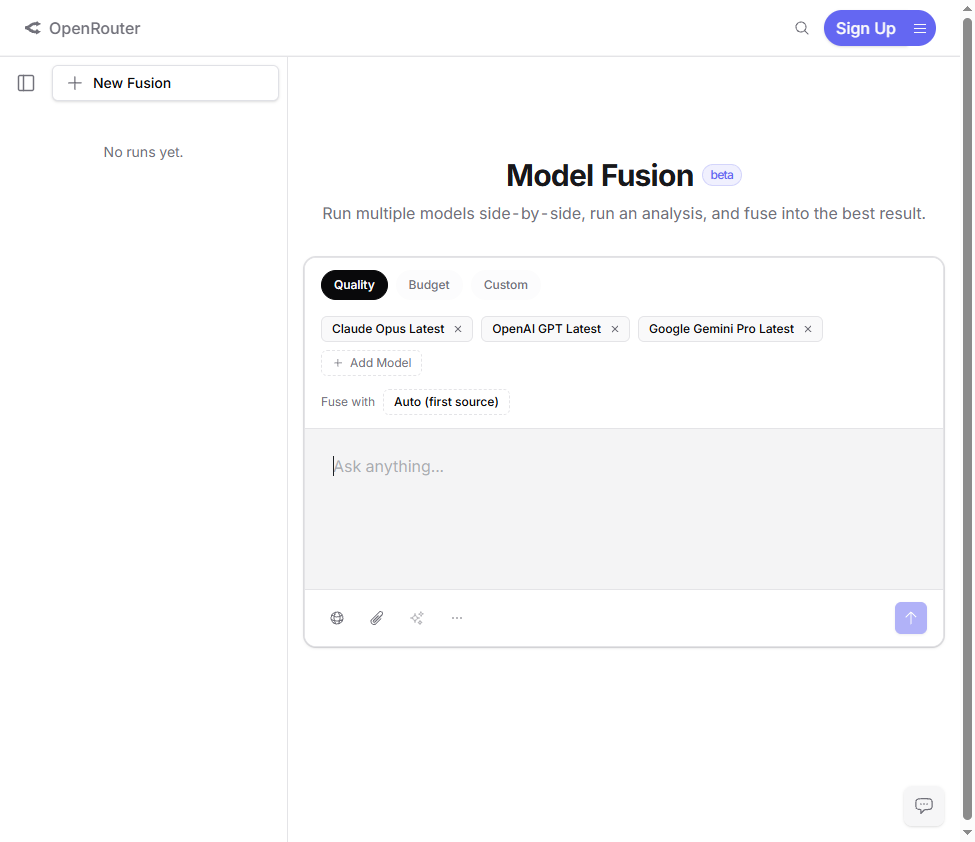
Task: Switch to the Custom preset tab
Action: tap(506, 285)
